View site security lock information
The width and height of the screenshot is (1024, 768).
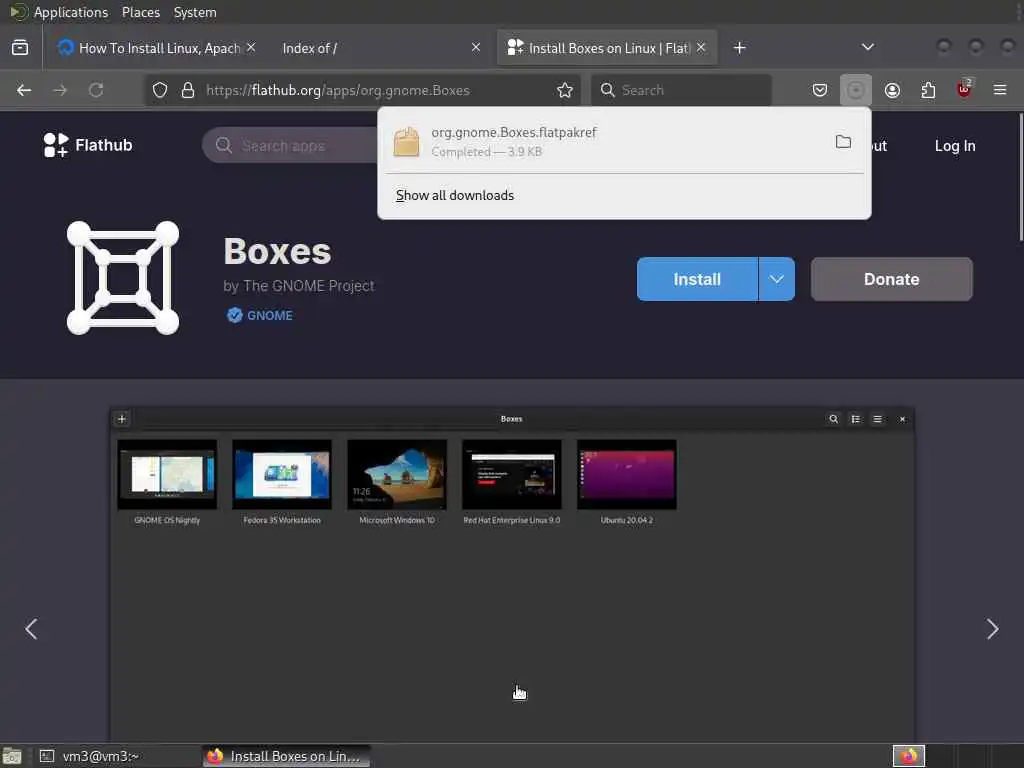pos(188,90)
